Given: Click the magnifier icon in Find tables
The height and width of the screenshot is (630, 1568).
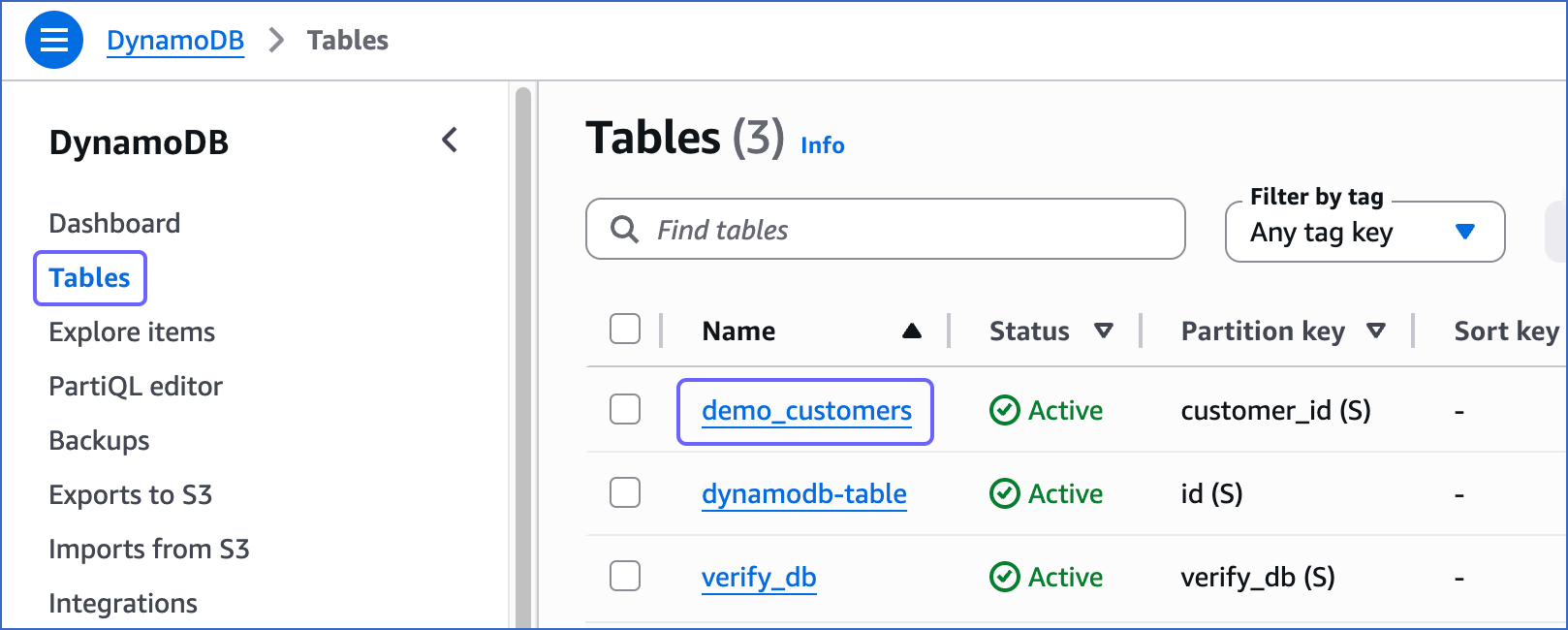Looking at the screenshot, I should point(624,230).
